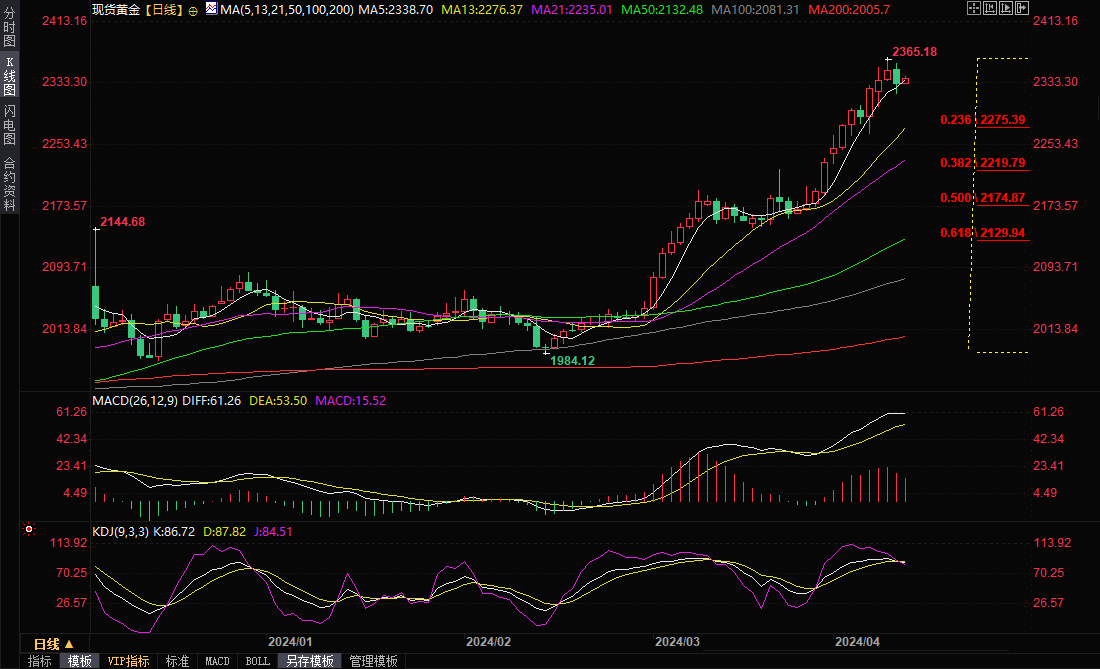Switch to 分时图 view in sidebar
The image size is (1100, 669).
9,31
